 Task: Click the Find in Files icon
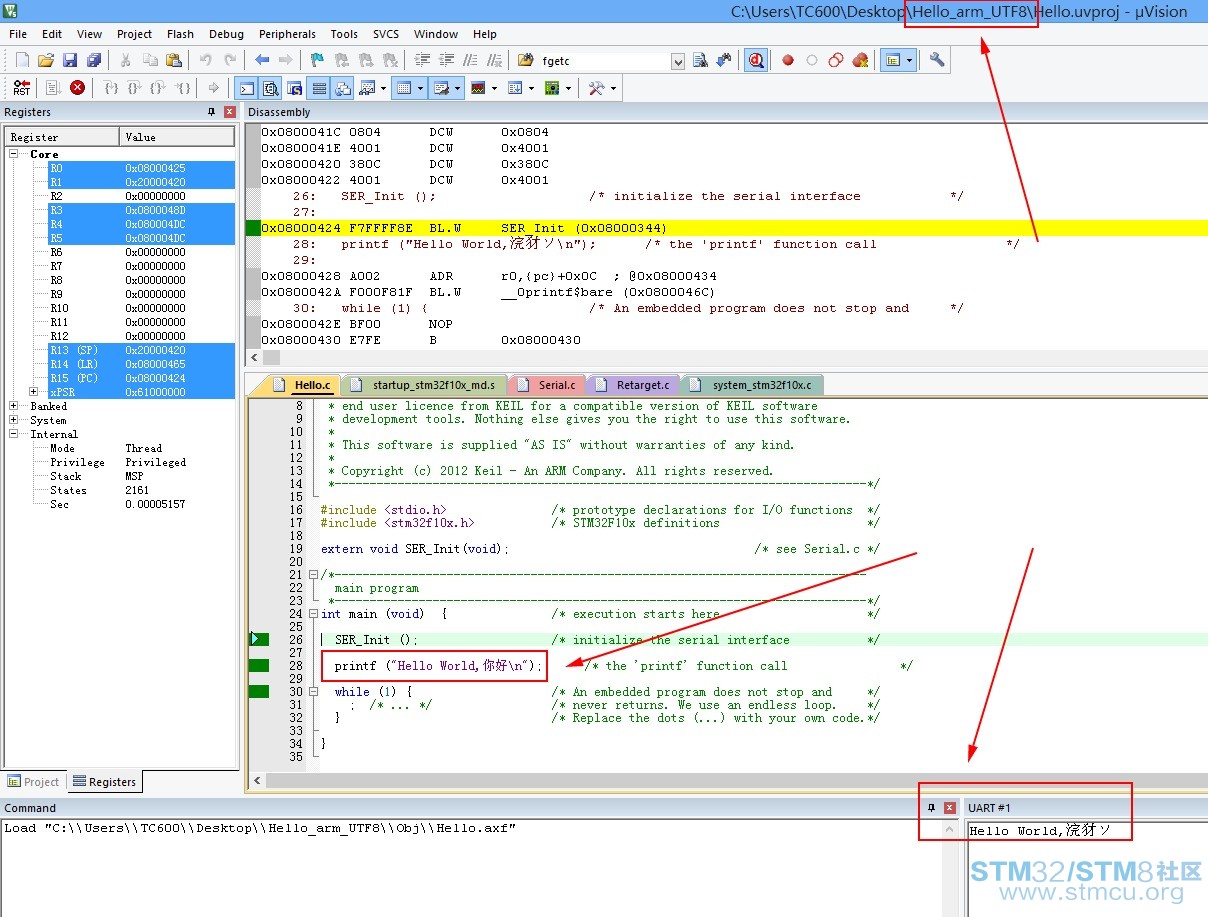(x=525, y=60)
